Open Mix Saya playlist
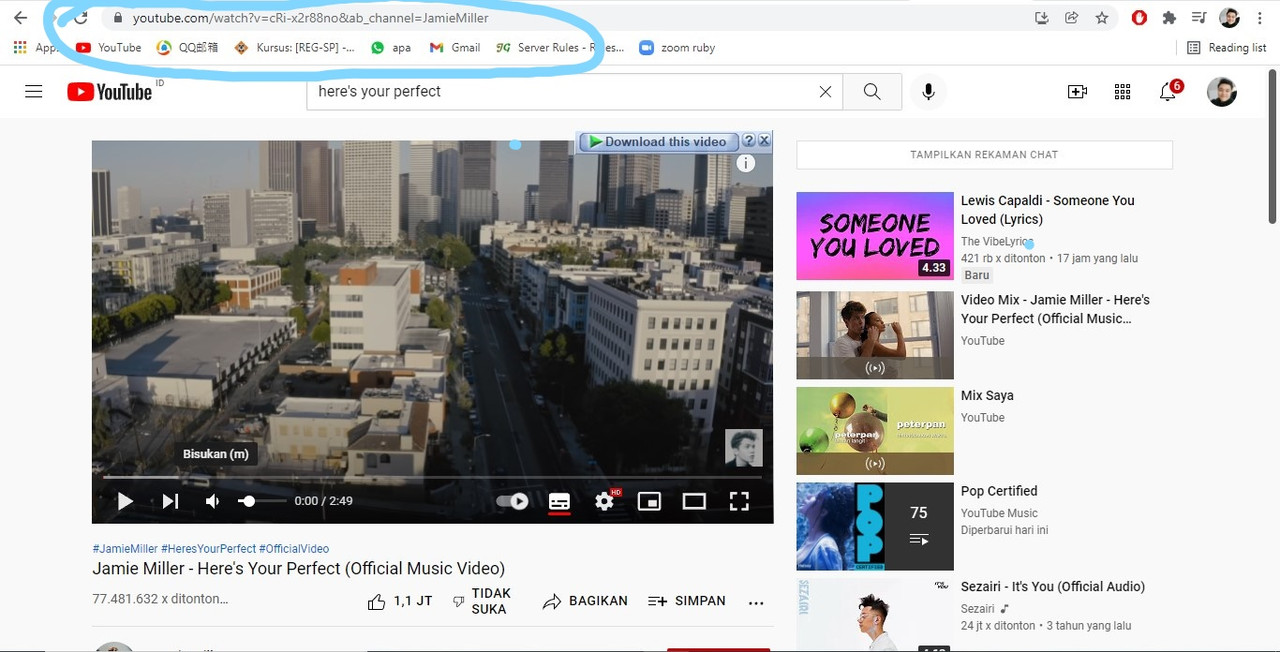 pyautogui.click(x=987, y=396)
